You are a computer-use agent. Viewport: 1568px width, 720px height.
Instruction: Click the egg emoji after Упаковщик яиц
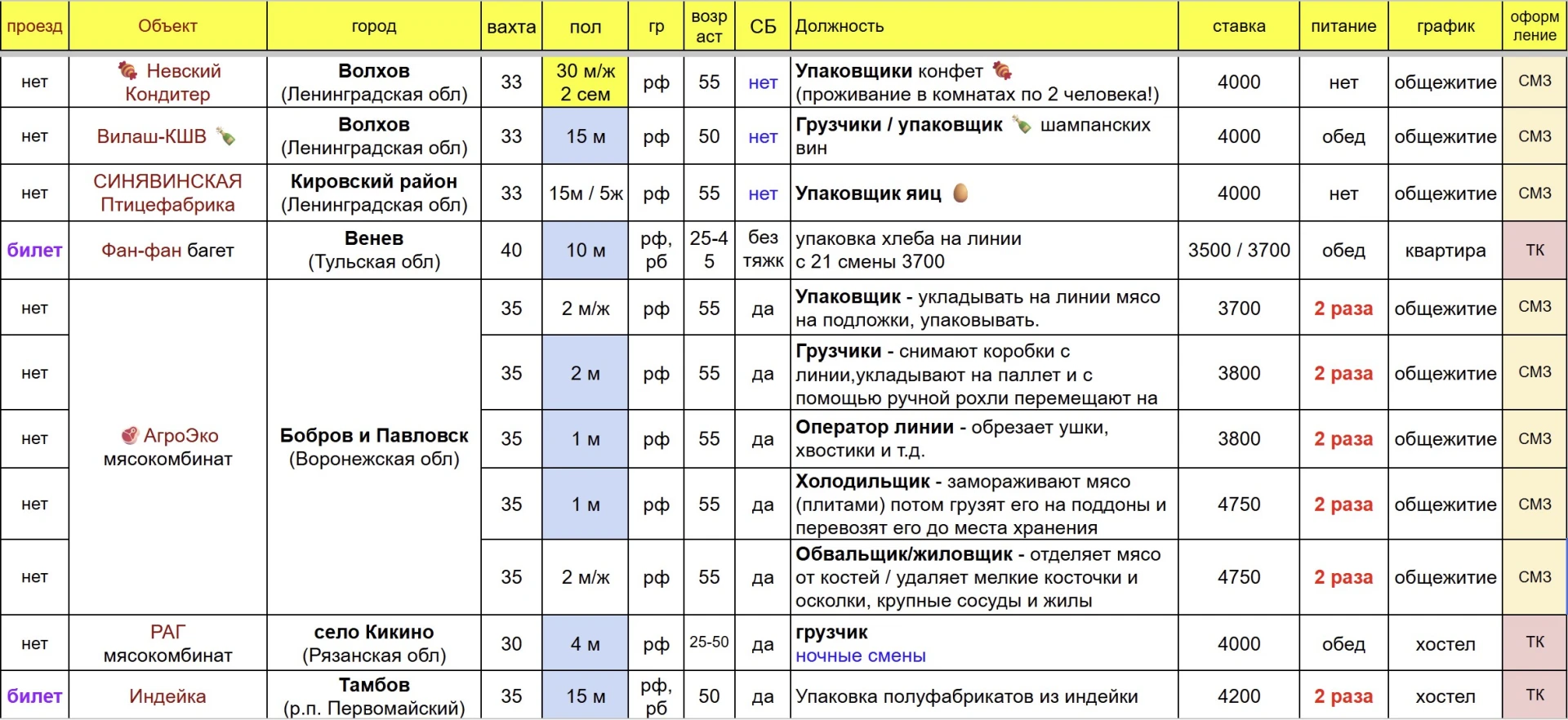[960, 193]
